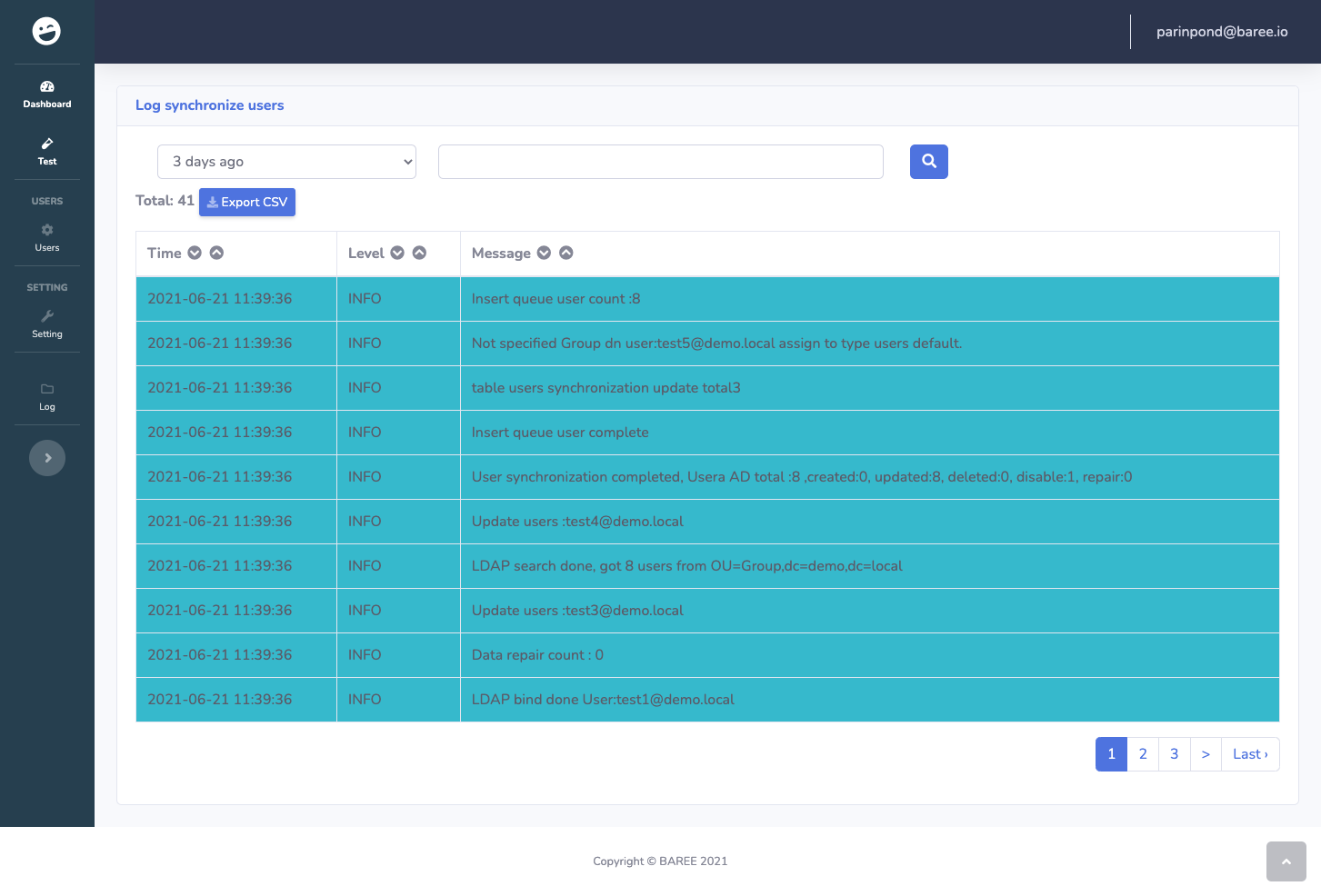Click the scroll-to-top arrow button
This screenshot has width=1321, height=896.
click(1286, 861)
